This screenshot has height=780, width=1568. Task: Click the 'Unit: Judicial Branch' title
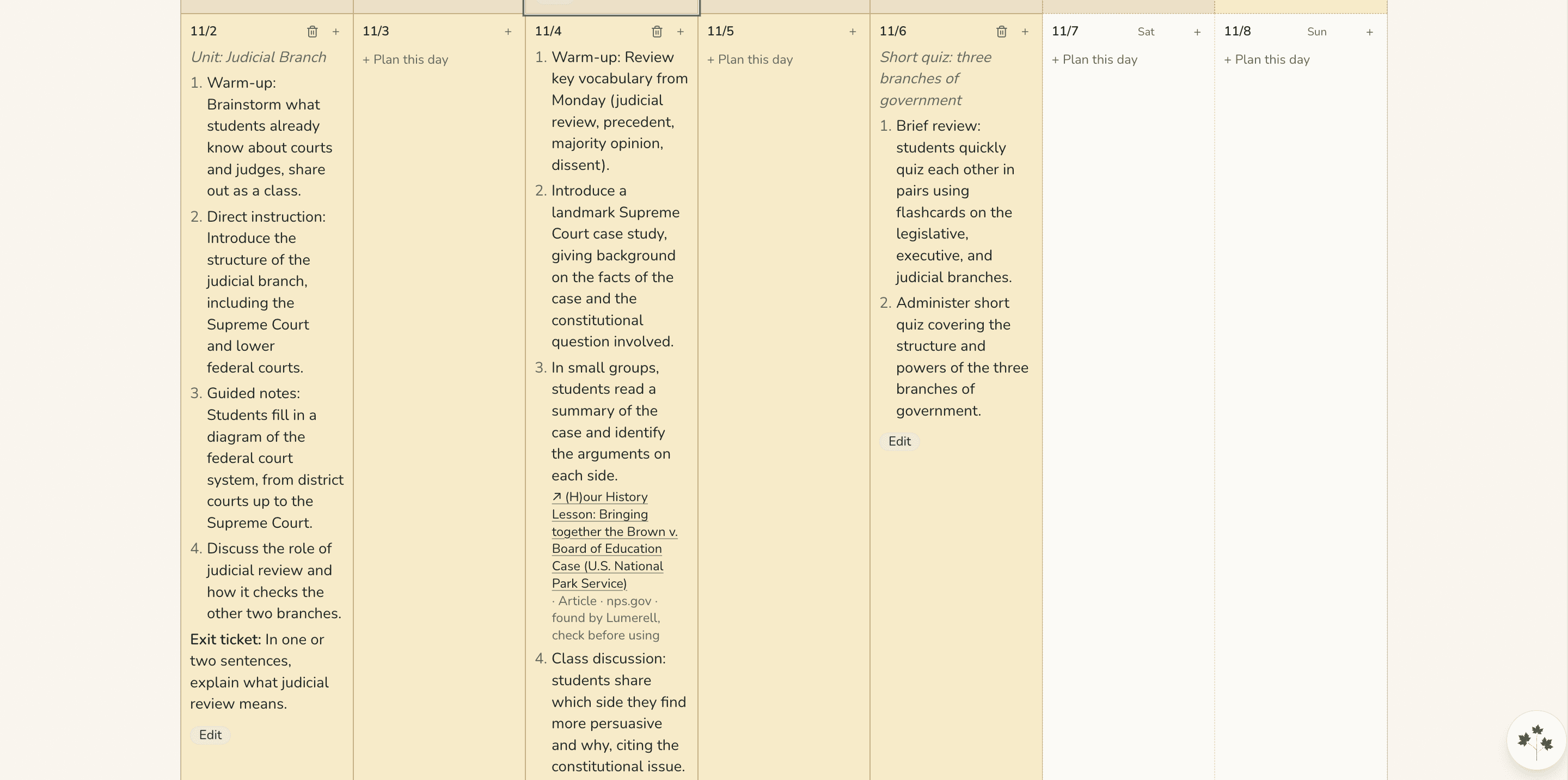258,57
